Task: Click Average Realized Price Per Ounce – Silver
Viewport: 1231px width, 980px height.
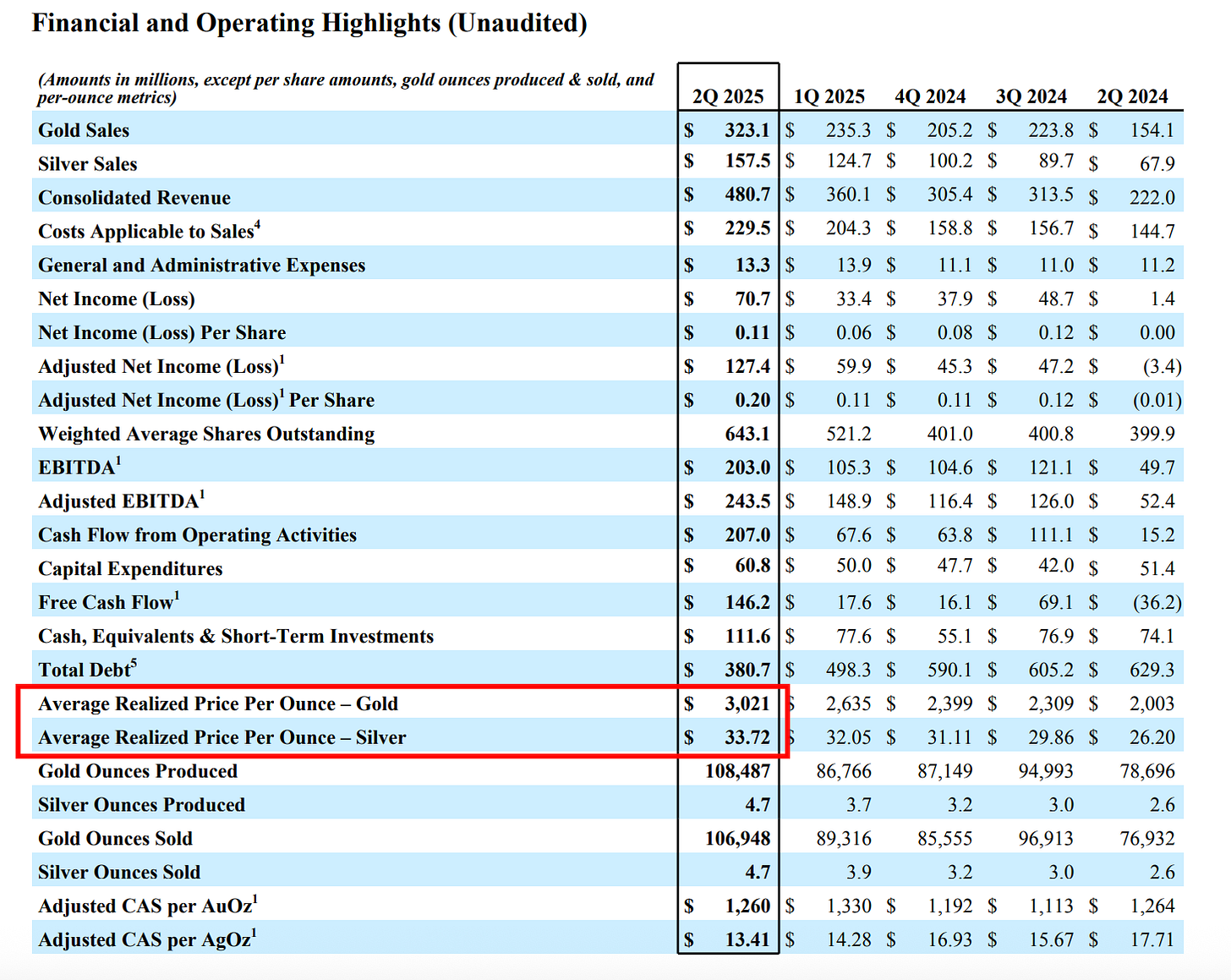Action: tap(222, 737)
